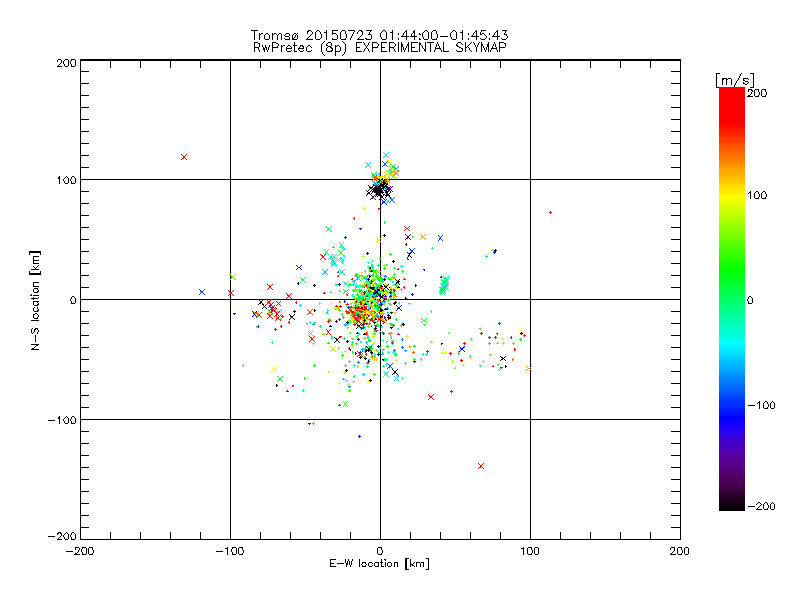Click the x-axis tick label '0'
The width and height of the screenshot is (800, 600).
(380, 552)
